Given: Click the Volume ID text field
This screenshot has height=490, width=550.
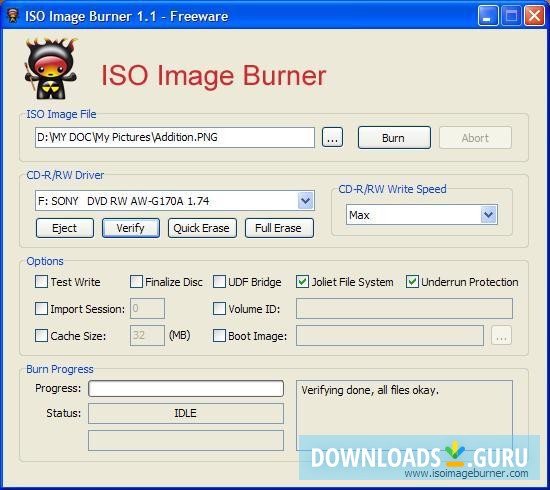Looking at the screenshot, I should click(404, 309).
